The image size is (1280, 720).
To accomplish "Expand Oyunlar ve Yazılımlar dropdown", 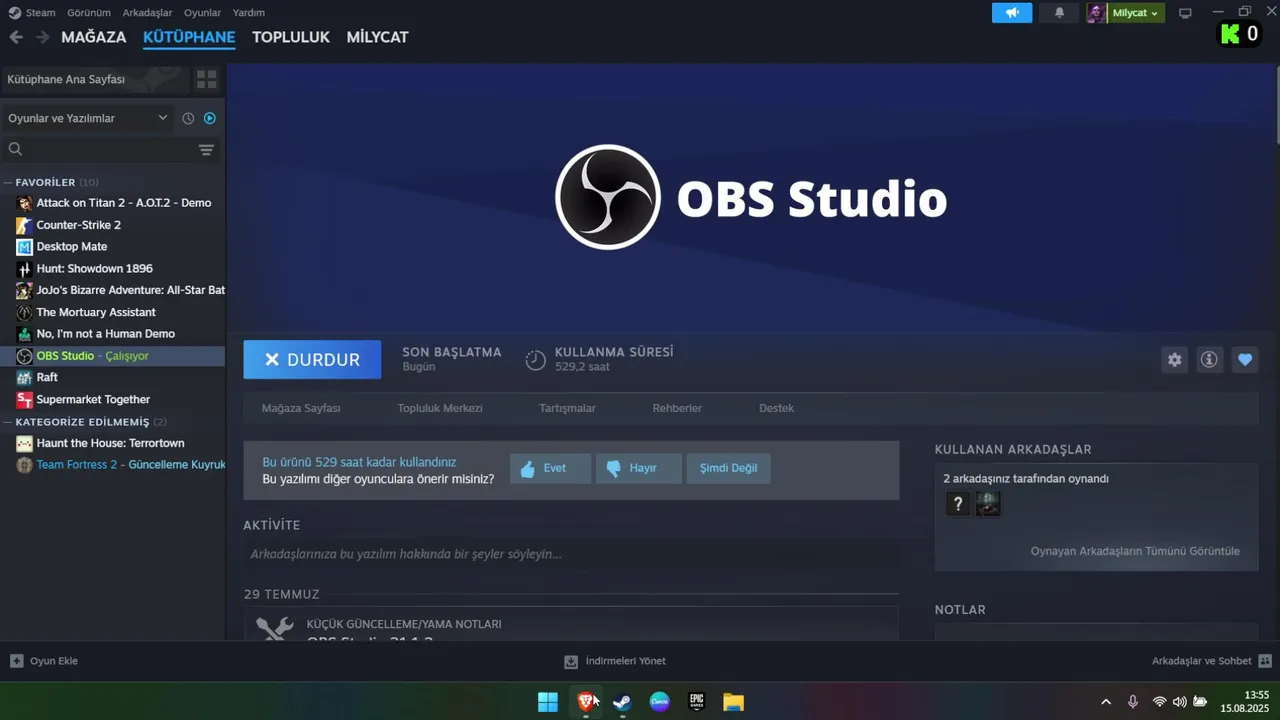I will 87,118.
